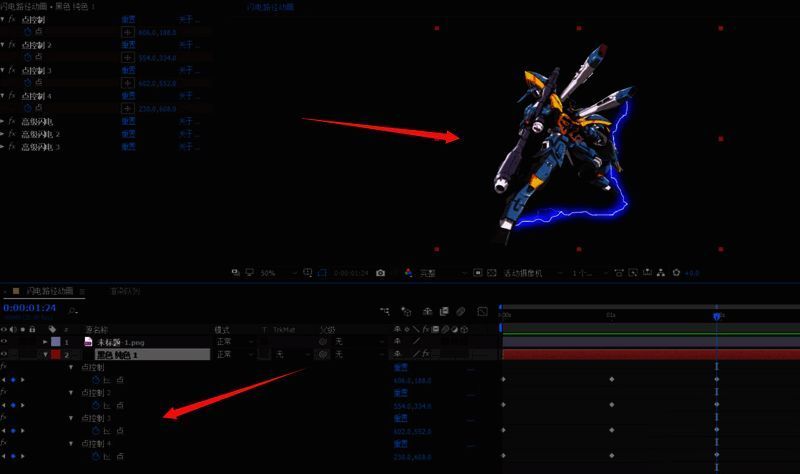Click the draft 3D icon in timeline

[406, 311]
